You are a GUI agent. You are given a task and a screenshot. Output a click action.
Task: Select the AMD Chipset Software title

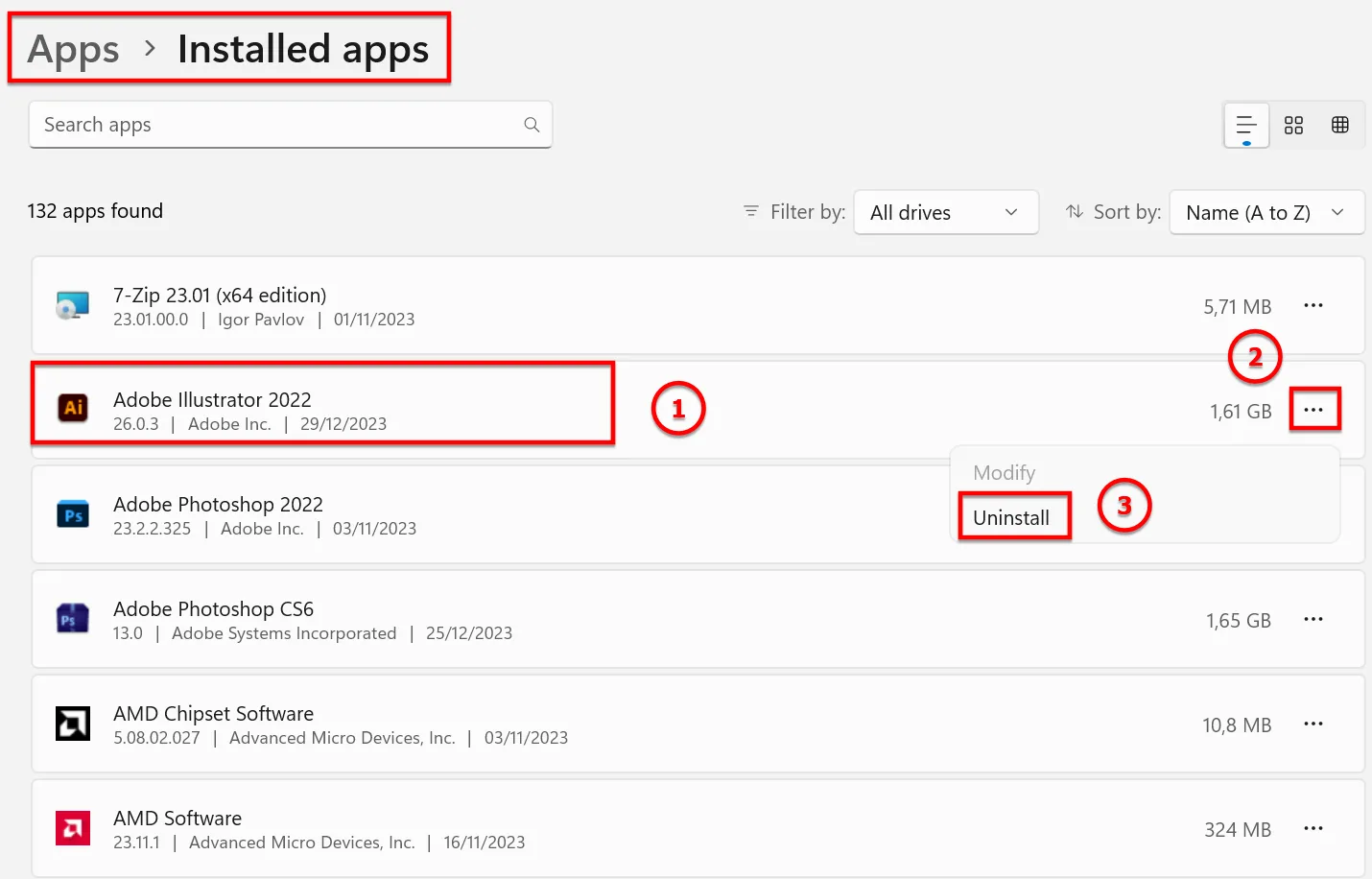tap(213, 713)
